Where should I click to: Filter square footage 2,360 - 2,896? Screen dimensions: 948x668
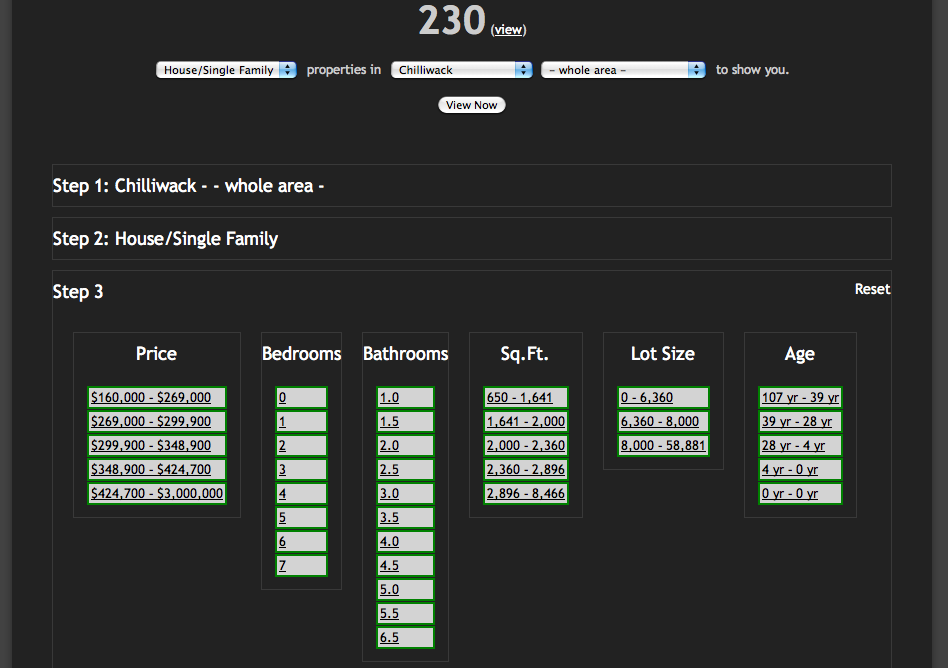pos(526,470)
